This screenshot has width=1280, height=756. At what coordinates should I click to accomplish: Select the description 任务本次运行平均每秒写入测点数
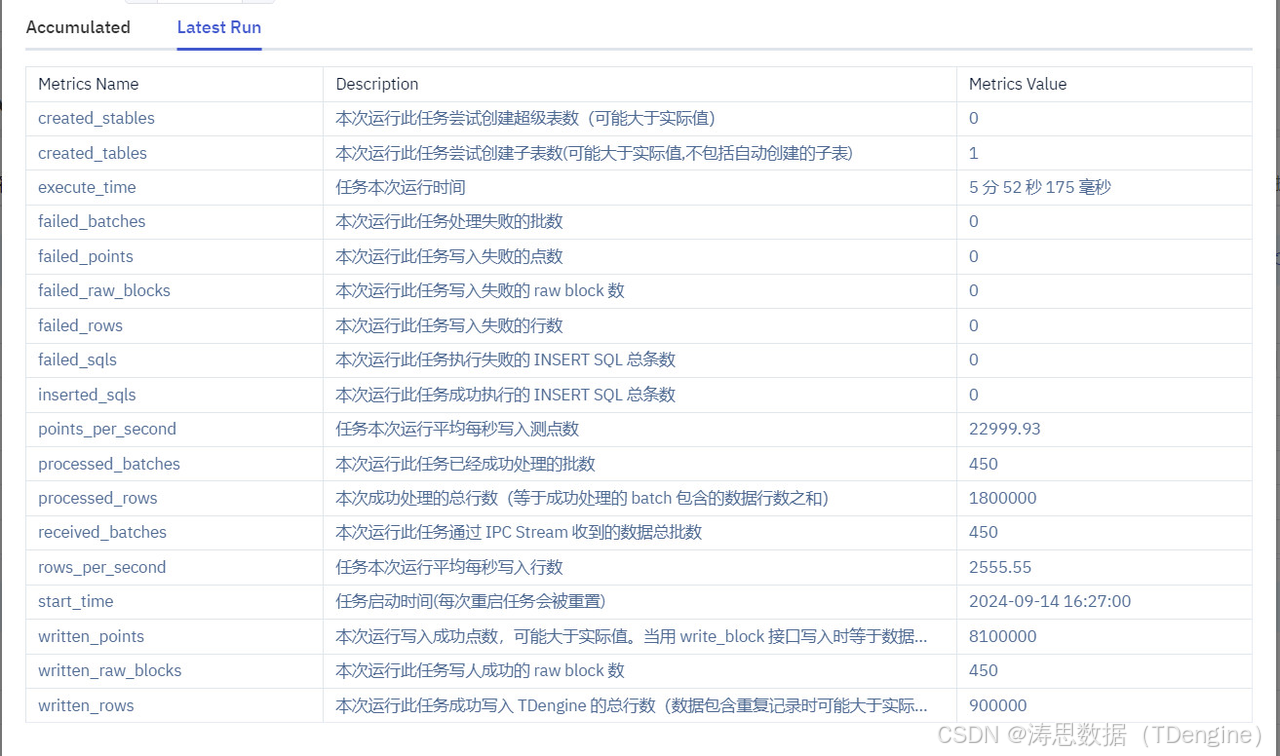coord(457,428)
